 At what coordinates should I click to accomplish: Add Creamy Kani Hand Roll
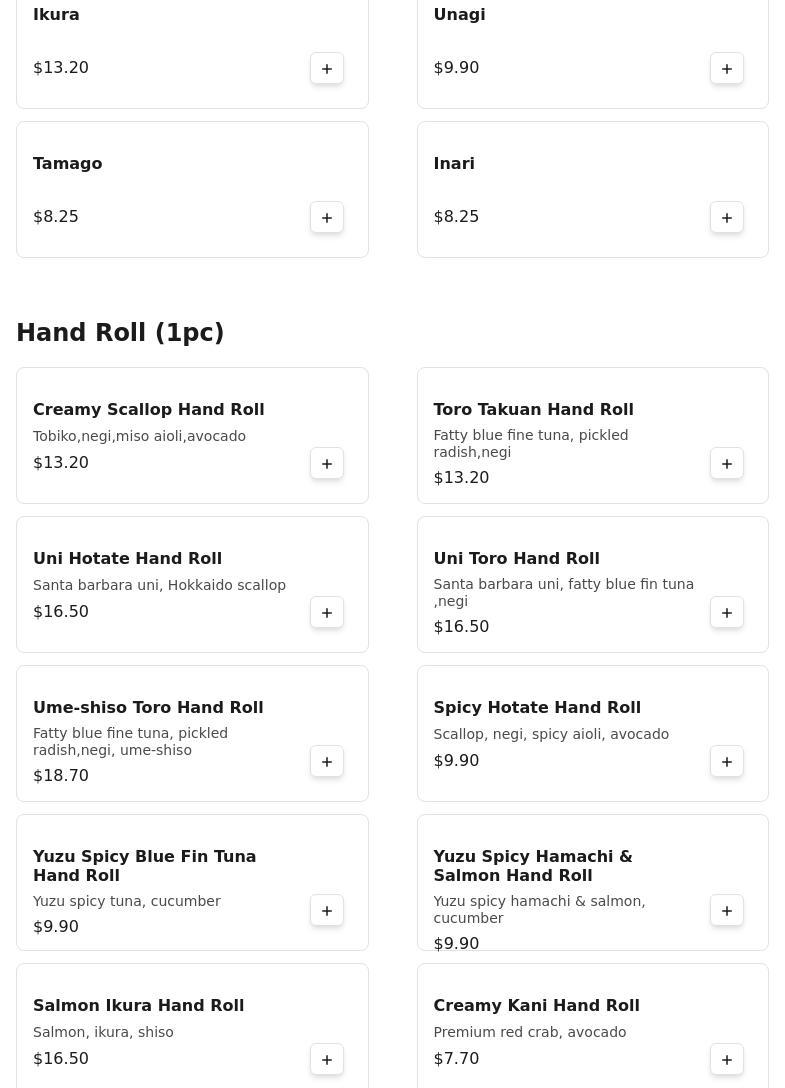[x=727, y=1059]
